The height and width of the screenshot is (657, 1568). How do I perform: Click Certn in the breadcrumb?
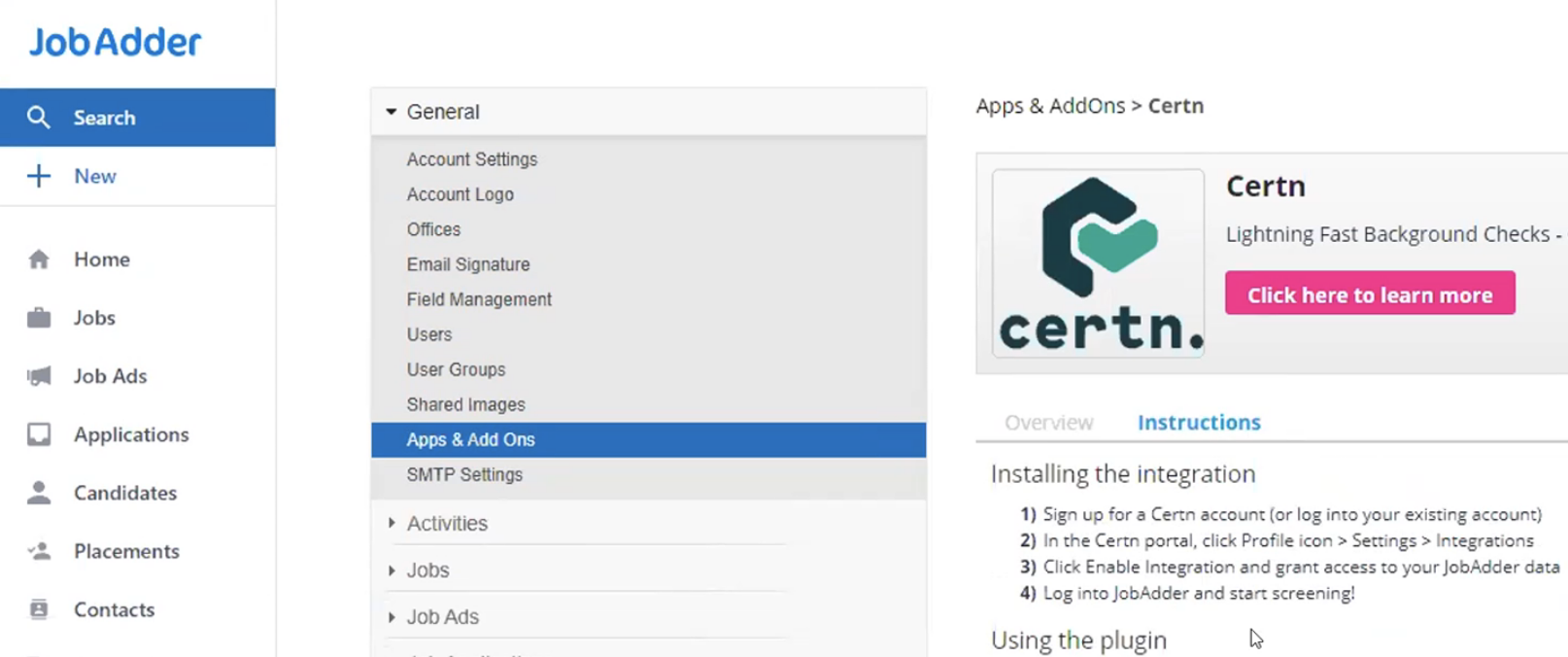1176,106
